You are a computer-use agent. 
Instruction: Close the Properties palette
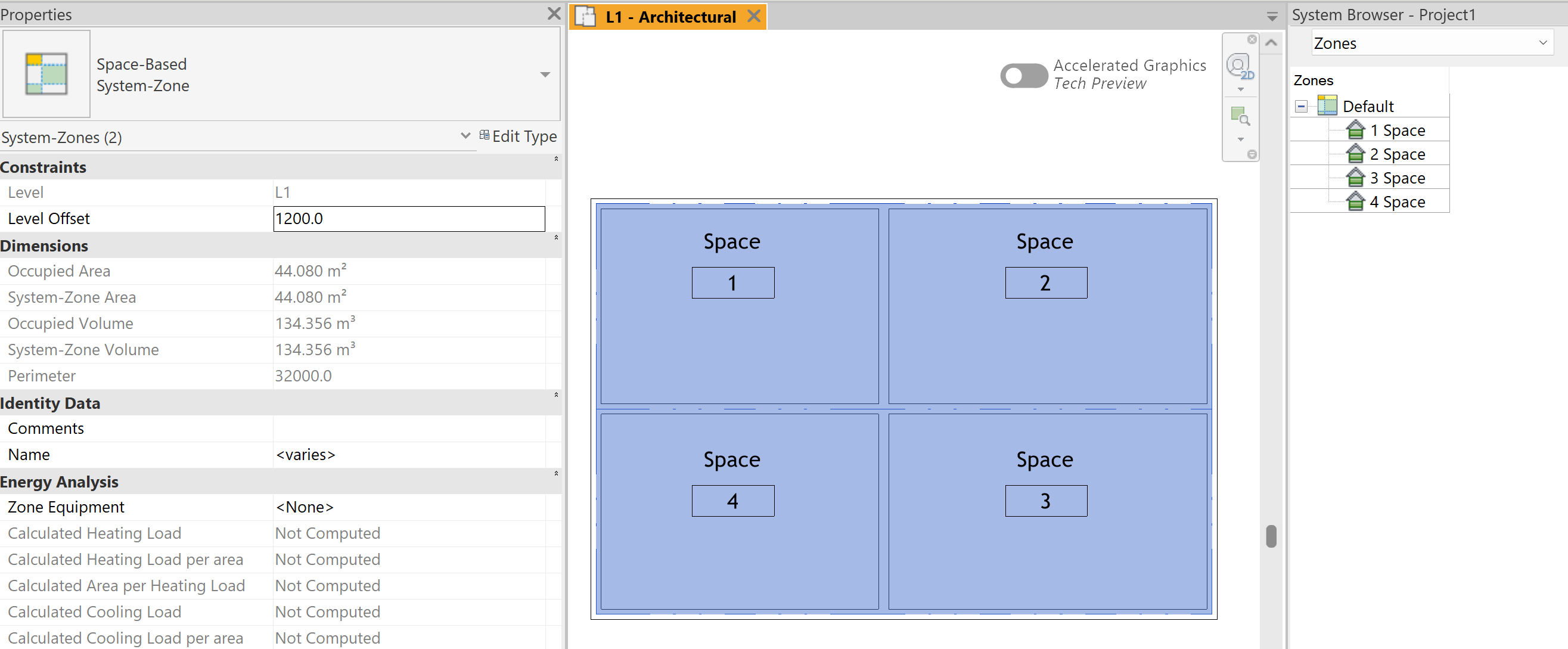point(553,13)
